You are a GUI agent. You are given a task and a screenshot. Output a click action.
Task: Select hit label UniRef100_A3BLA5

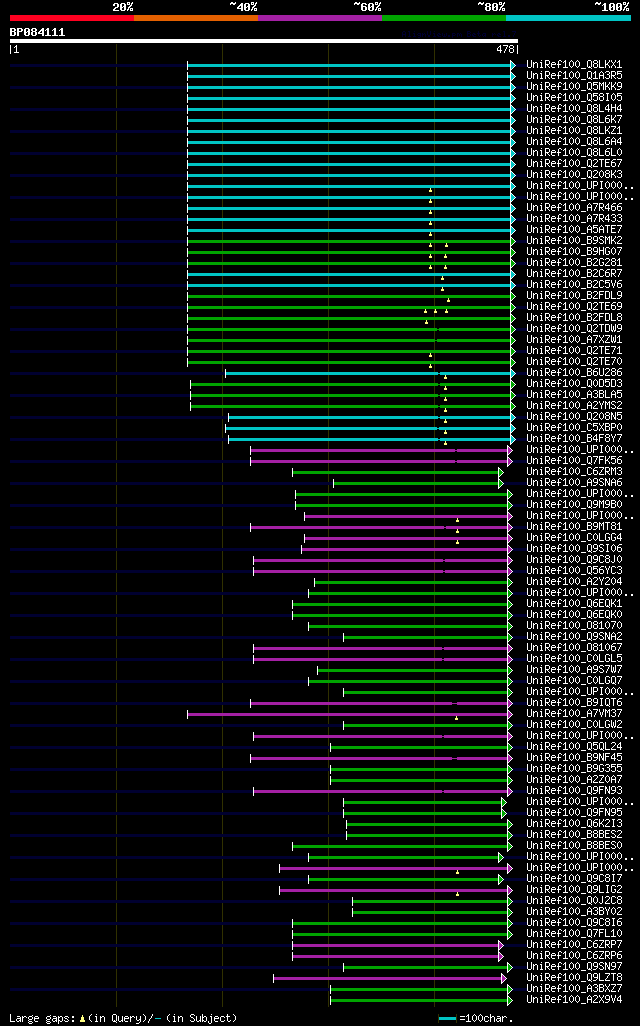coord(574,395)
